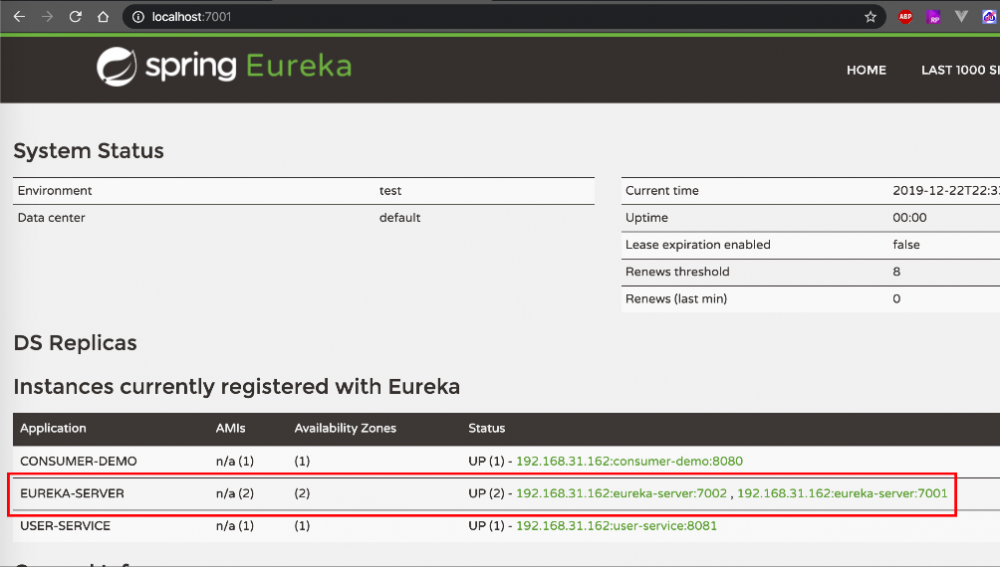1000x567 pixels.
Task: Open the user-service:8081 instance link
Action: (x=616, y=526)
